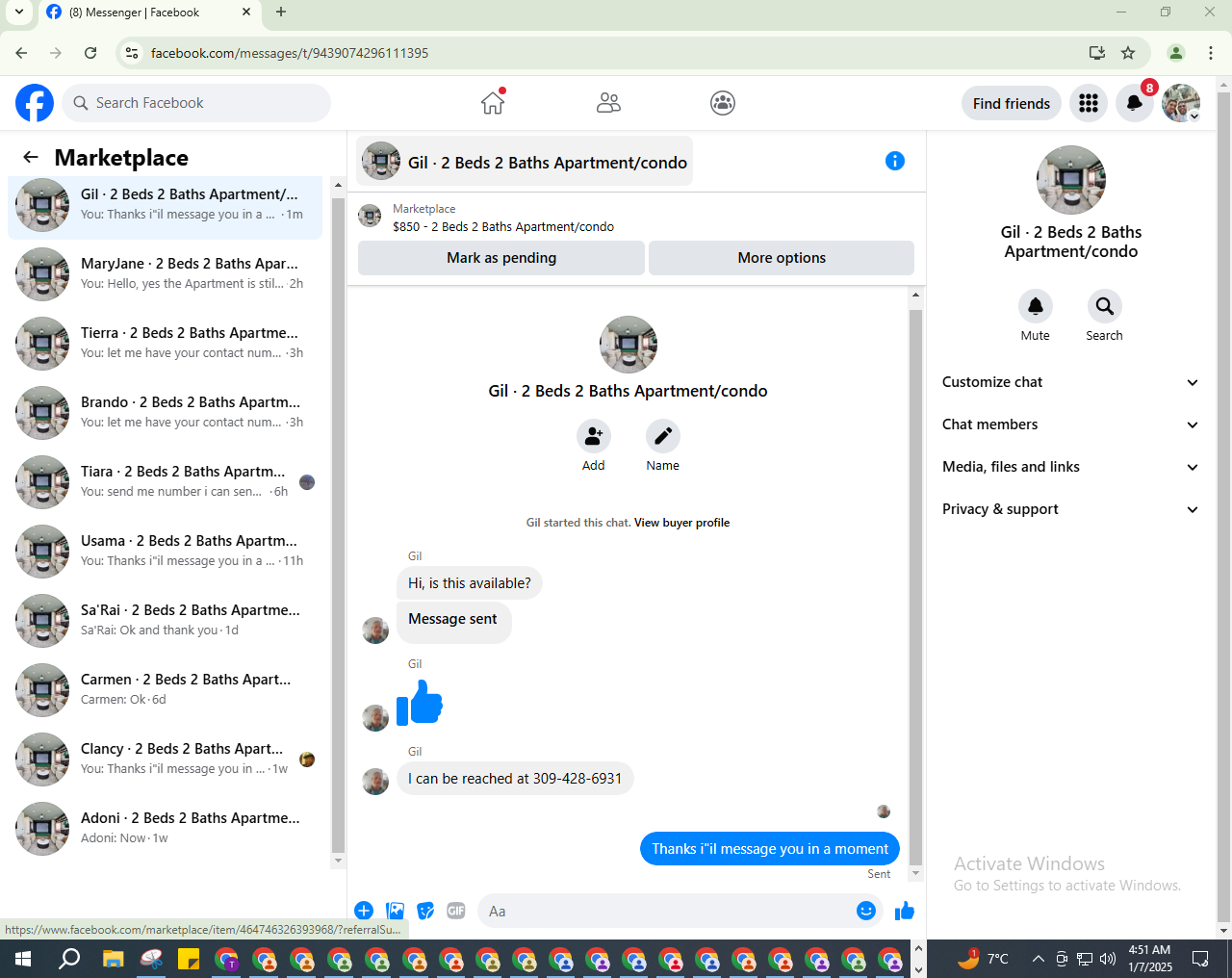Open File Explorer from the taskbar
Viewport: 1232px width, 978px height.
tap(114, 959)
